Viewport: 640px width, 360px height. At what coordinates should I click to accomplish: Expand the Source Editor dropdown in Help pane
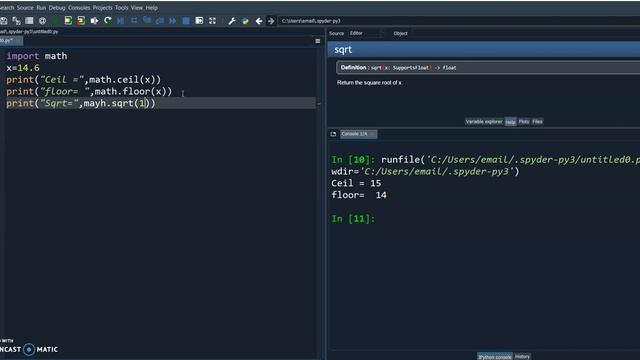coord(367,33)
